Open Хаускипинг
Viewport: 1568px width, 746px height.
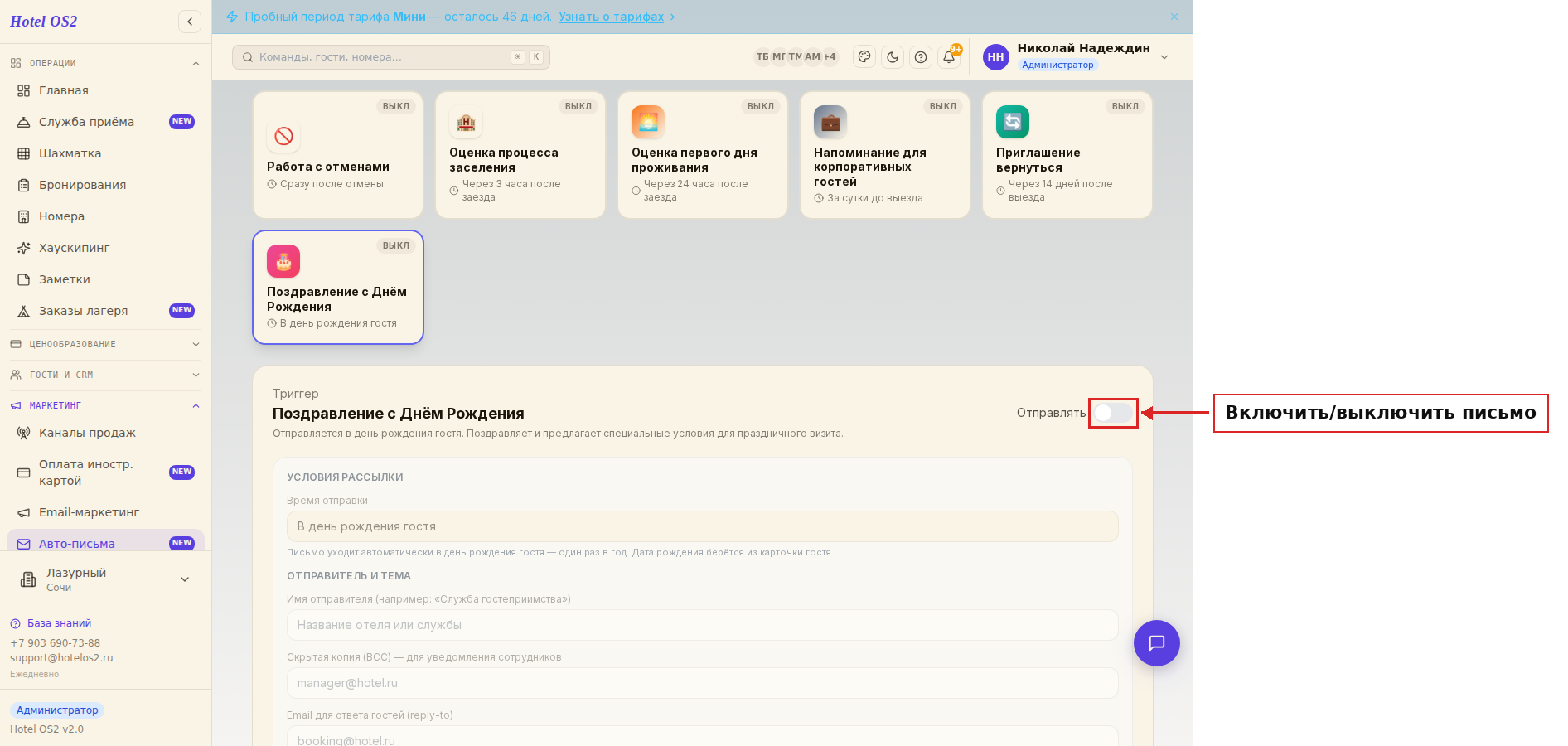coord(105,248)
